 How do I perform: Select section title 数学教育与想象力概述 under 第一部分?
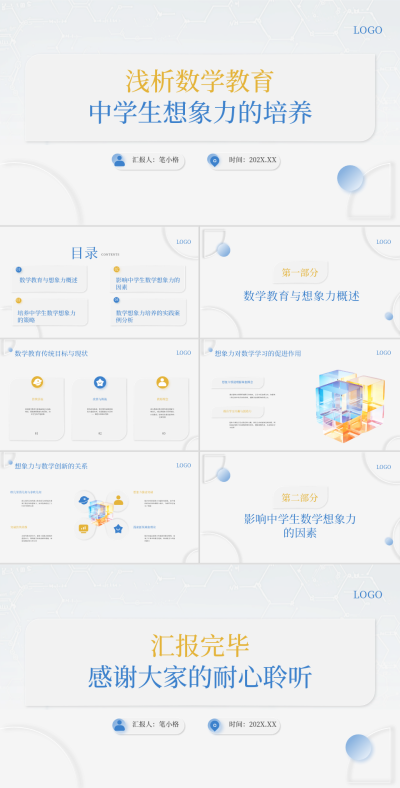(x=302, y=296)
